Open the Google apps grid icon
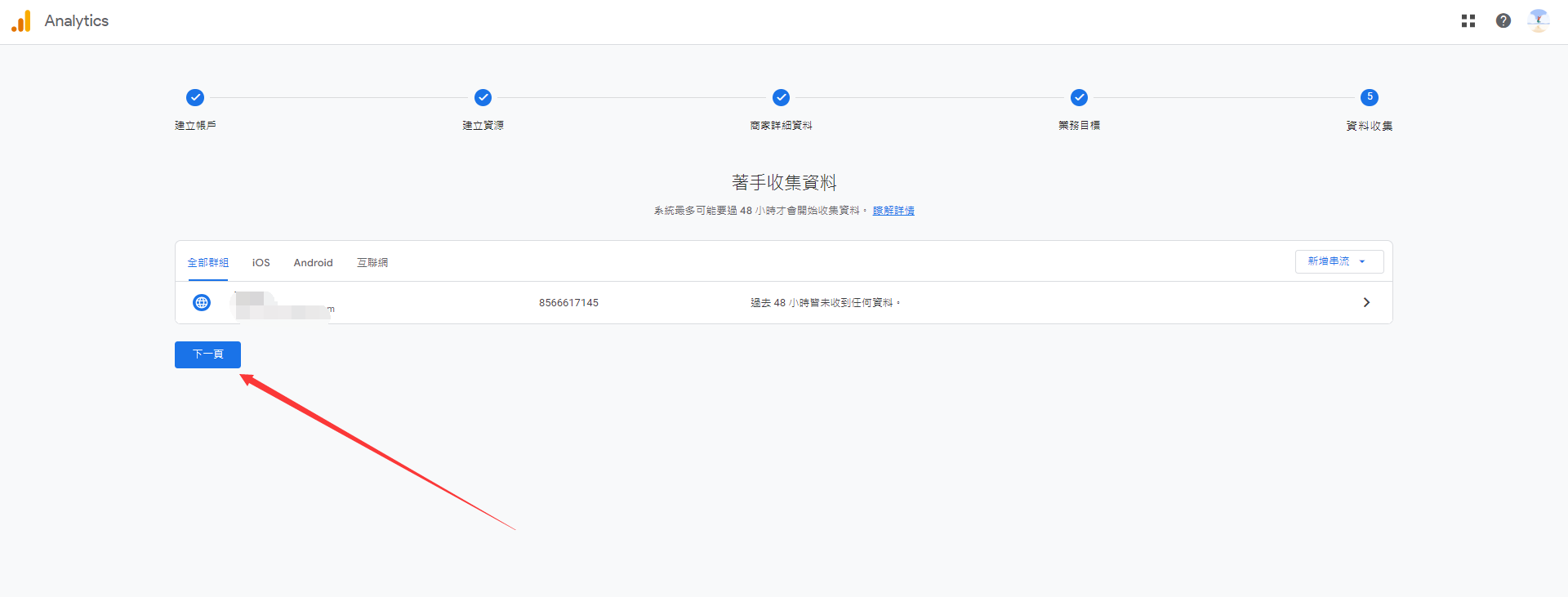1568x597 pixels. pyautogui.click(x=1468, y=21)
